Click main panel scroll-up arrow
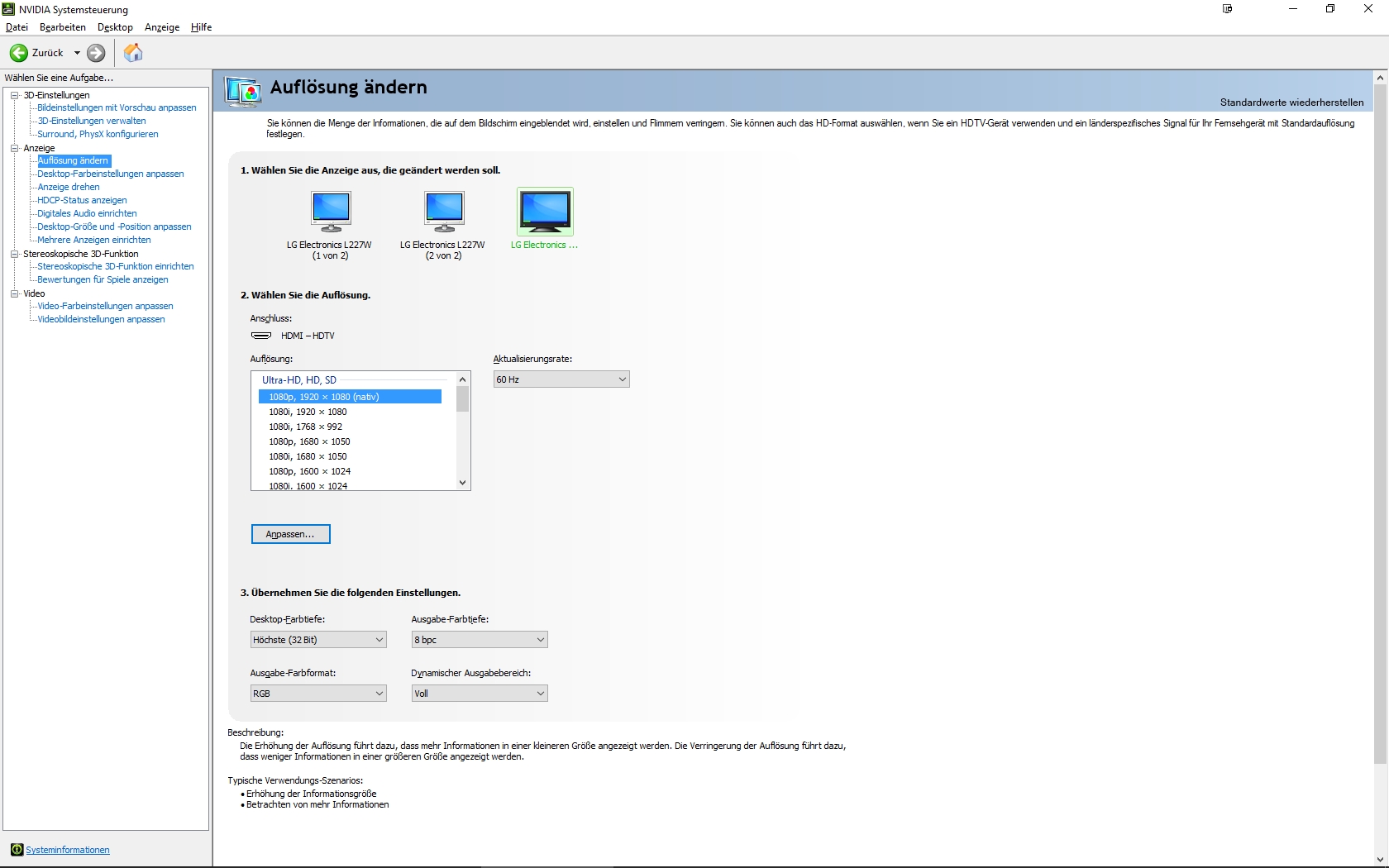1389x868 pixels. click(1380, 78)
